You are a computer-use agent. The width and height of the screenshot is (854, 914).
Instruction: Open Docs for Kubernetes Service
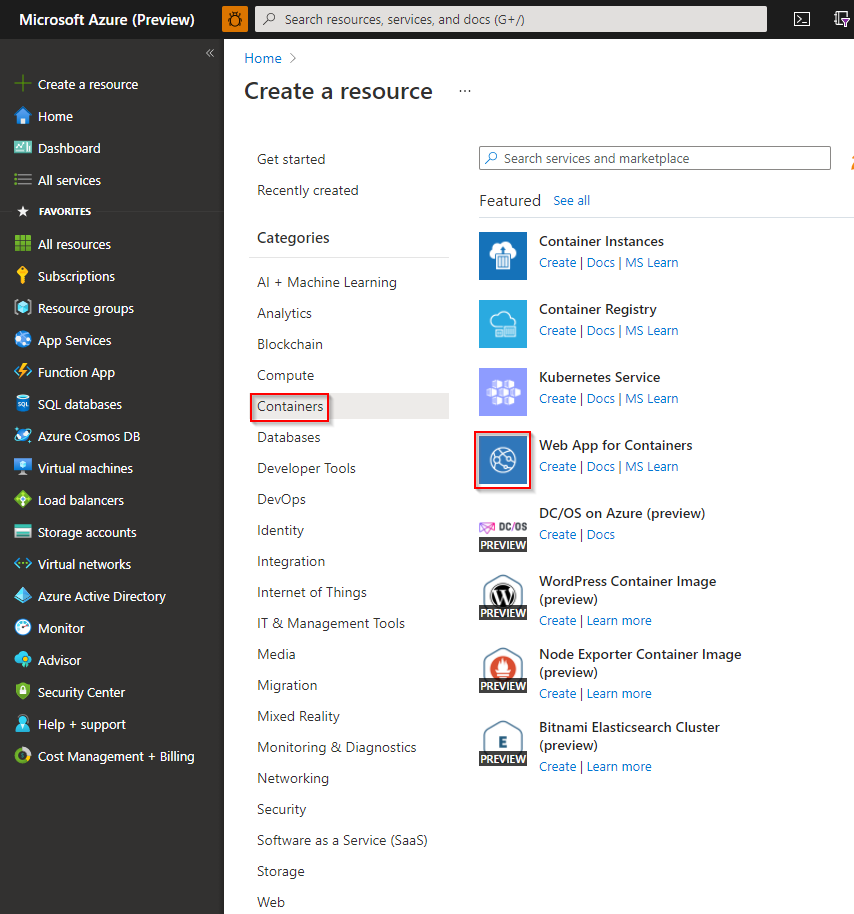[601, 398]
